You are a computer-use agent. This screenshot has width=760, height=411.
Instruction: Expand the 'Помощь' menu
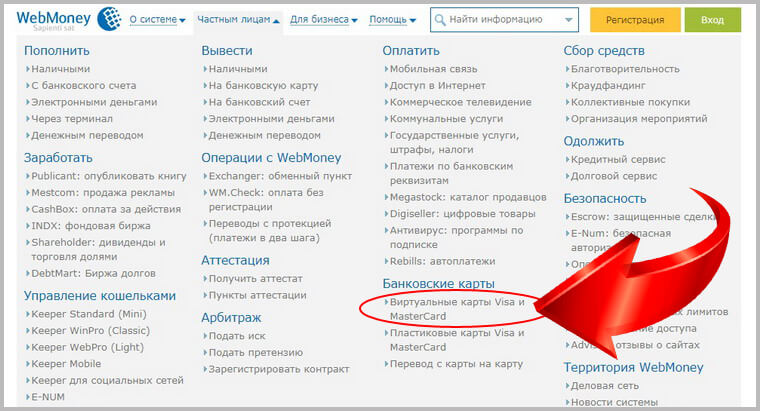click(x=393, y=19)
